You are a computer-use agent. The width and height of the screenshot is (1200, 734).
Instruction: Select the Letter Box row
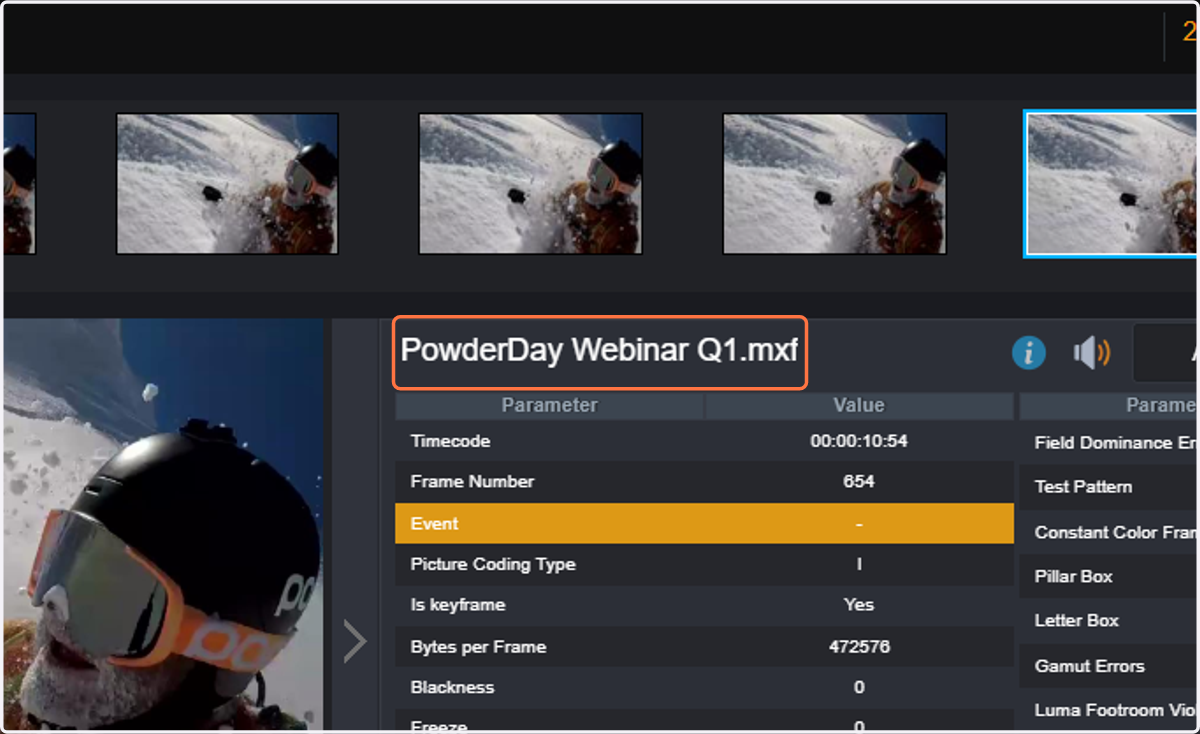coord(1109,621)
